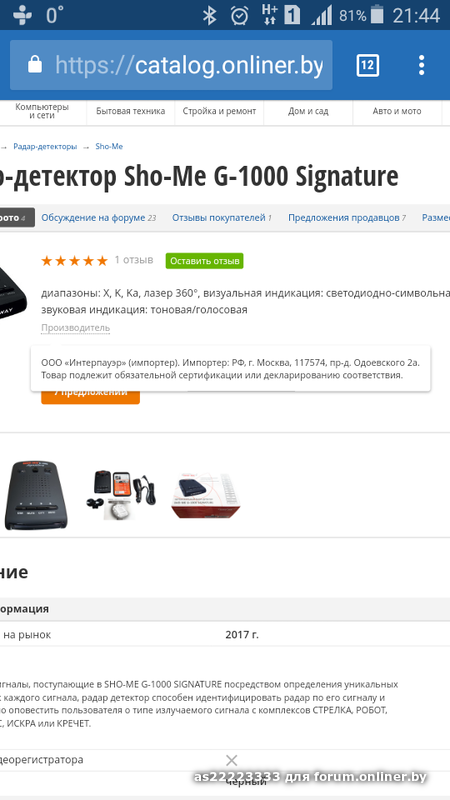Switch to Отзывы покупателей tab
Screen dimensions: 450x800
click(221, 218)
